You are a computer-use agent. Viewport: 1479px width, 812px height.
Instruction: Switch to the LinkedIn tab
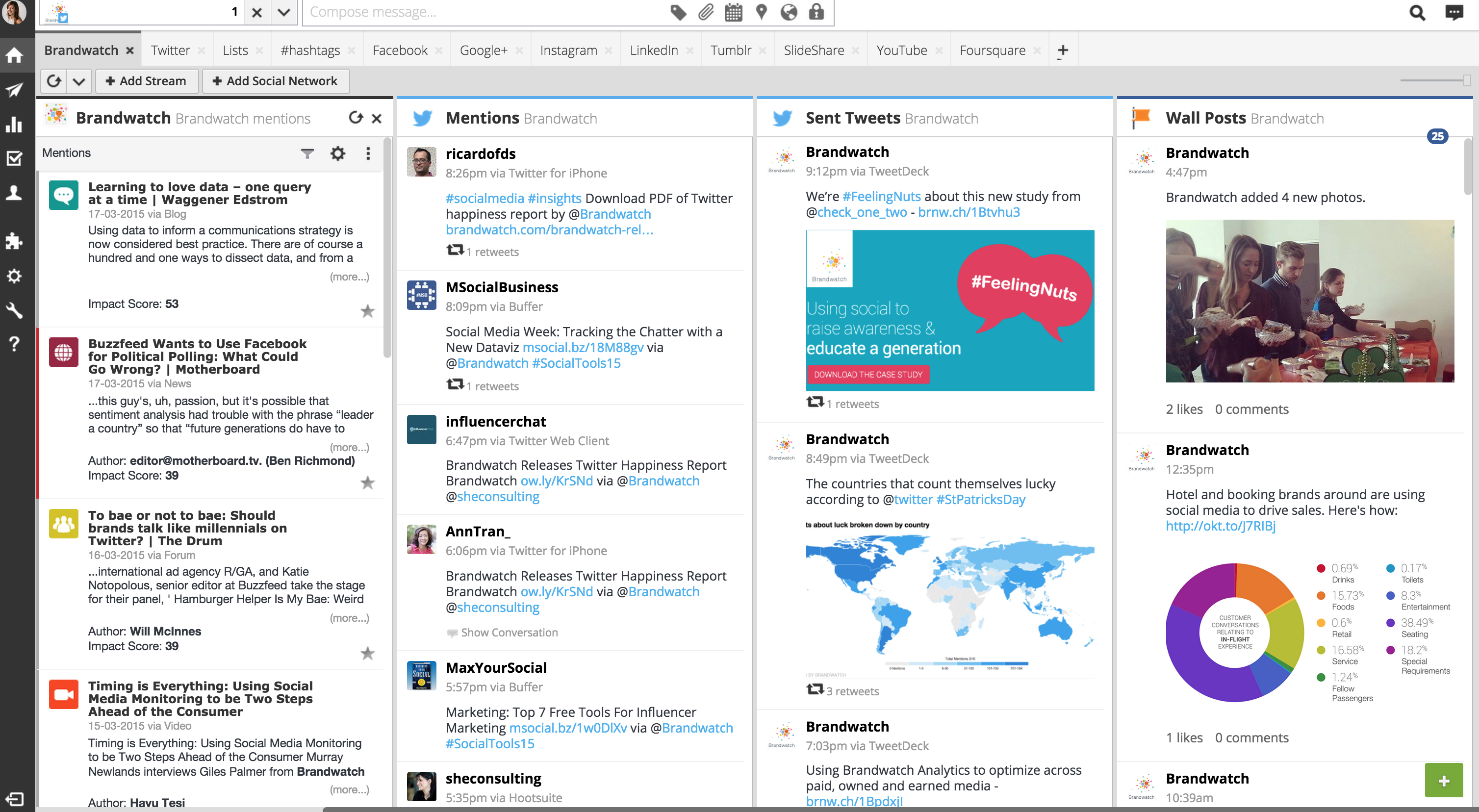pyautogui.click(x=653, y=51)
